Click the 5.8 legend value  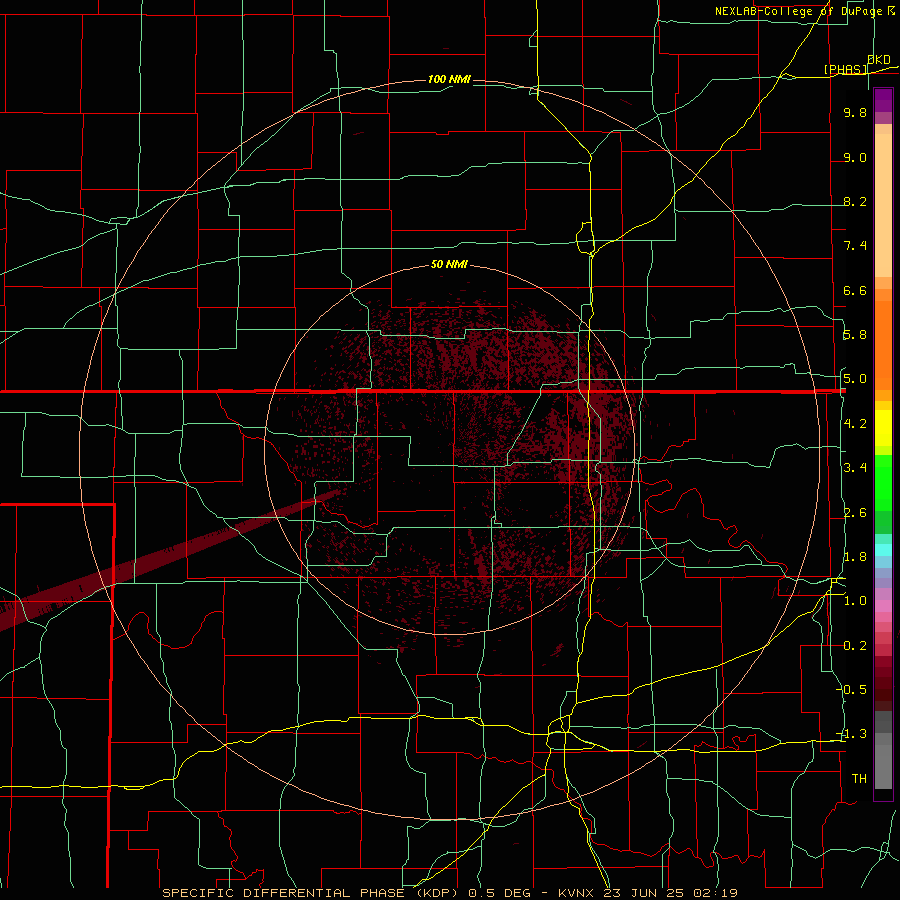point(855,335)
